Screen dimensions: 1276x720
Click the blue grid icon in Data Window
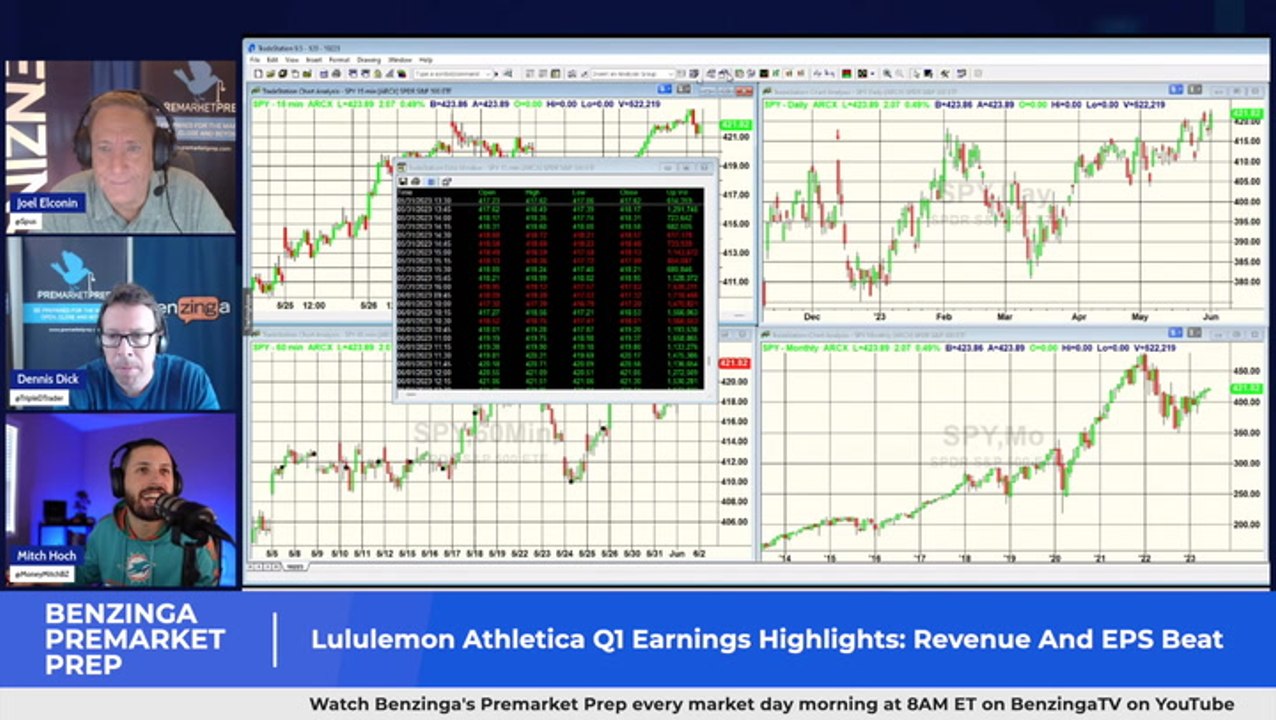coord(431,181)
